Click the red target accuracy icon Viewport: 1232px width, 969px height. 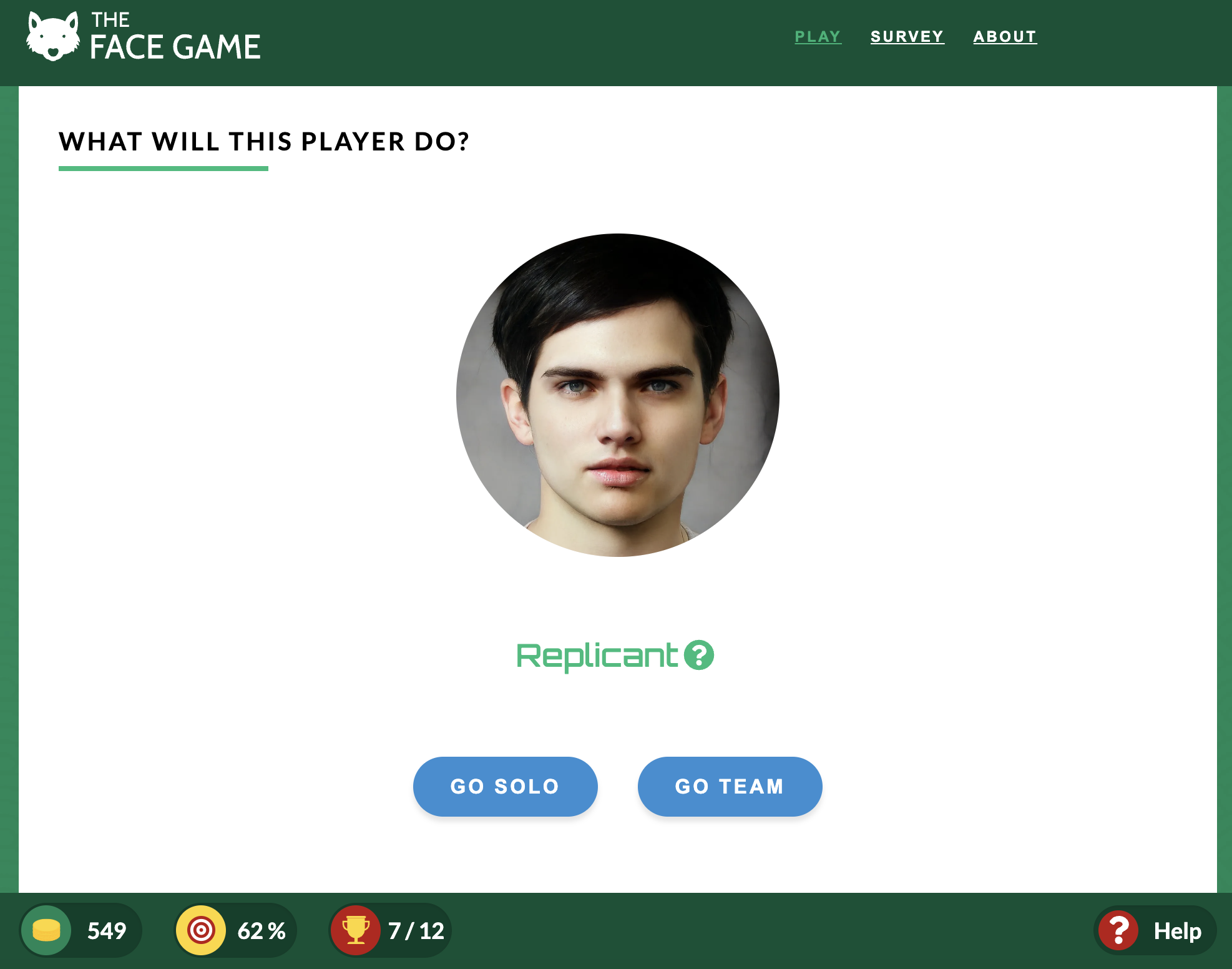click(x=201, y=930)
